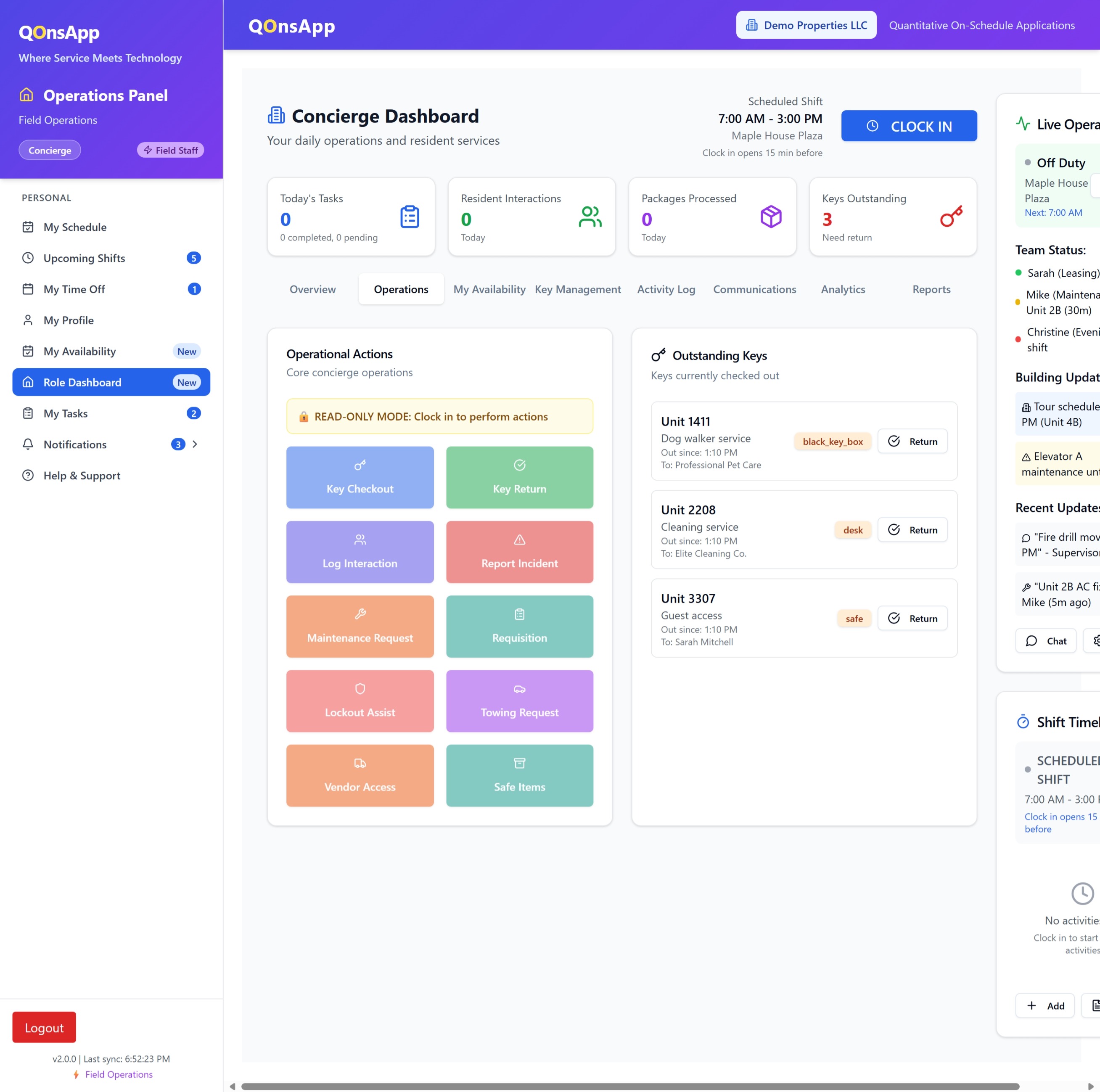Click the horizontal scrollbar at bottom
1100x1092 pixels.
[x=629, y=1086]
